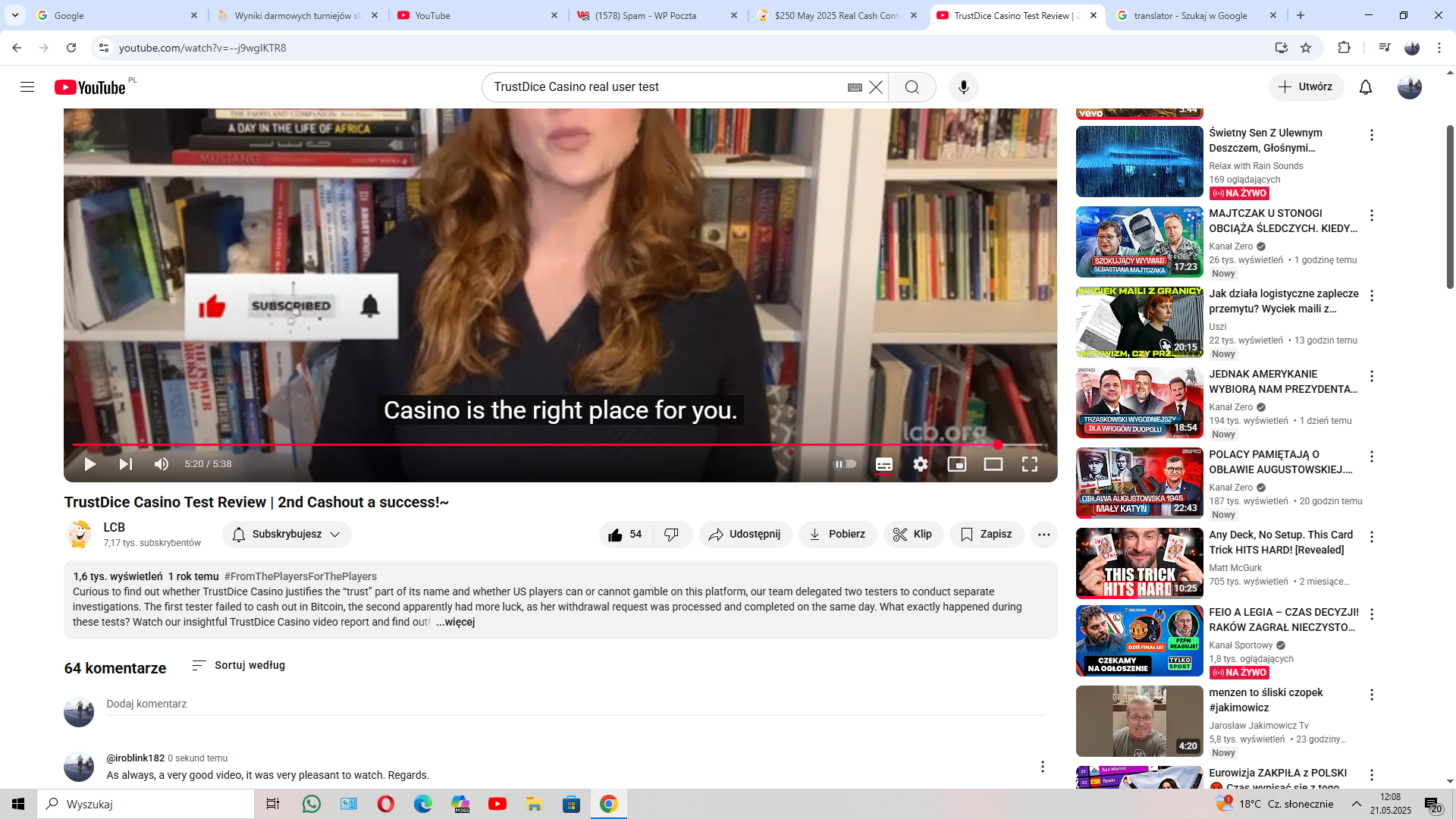Image resolution: width=1456 pixels, height=819 pixels.
Task: Open Chrome three-dot menu
Action: (x=1439, y=48)
